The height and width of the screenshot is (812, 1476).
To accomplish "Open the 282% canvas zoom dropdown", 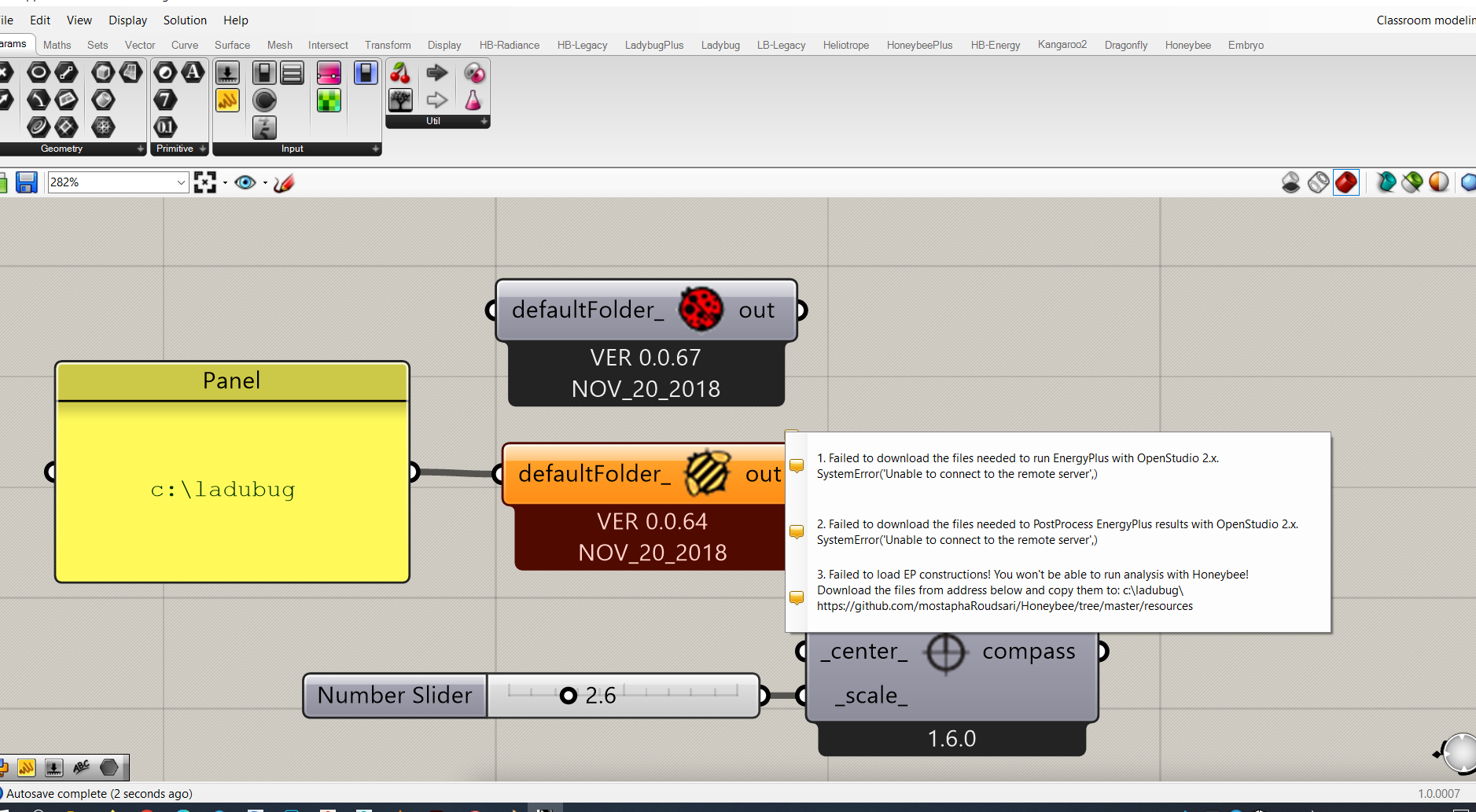I will tap(181, 182).
